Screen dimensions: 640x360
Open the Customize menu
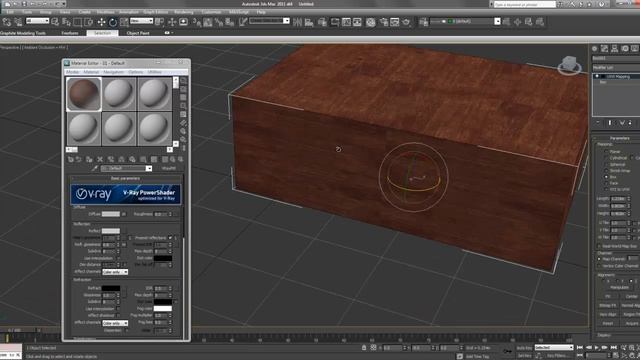[x=211, y=12]
